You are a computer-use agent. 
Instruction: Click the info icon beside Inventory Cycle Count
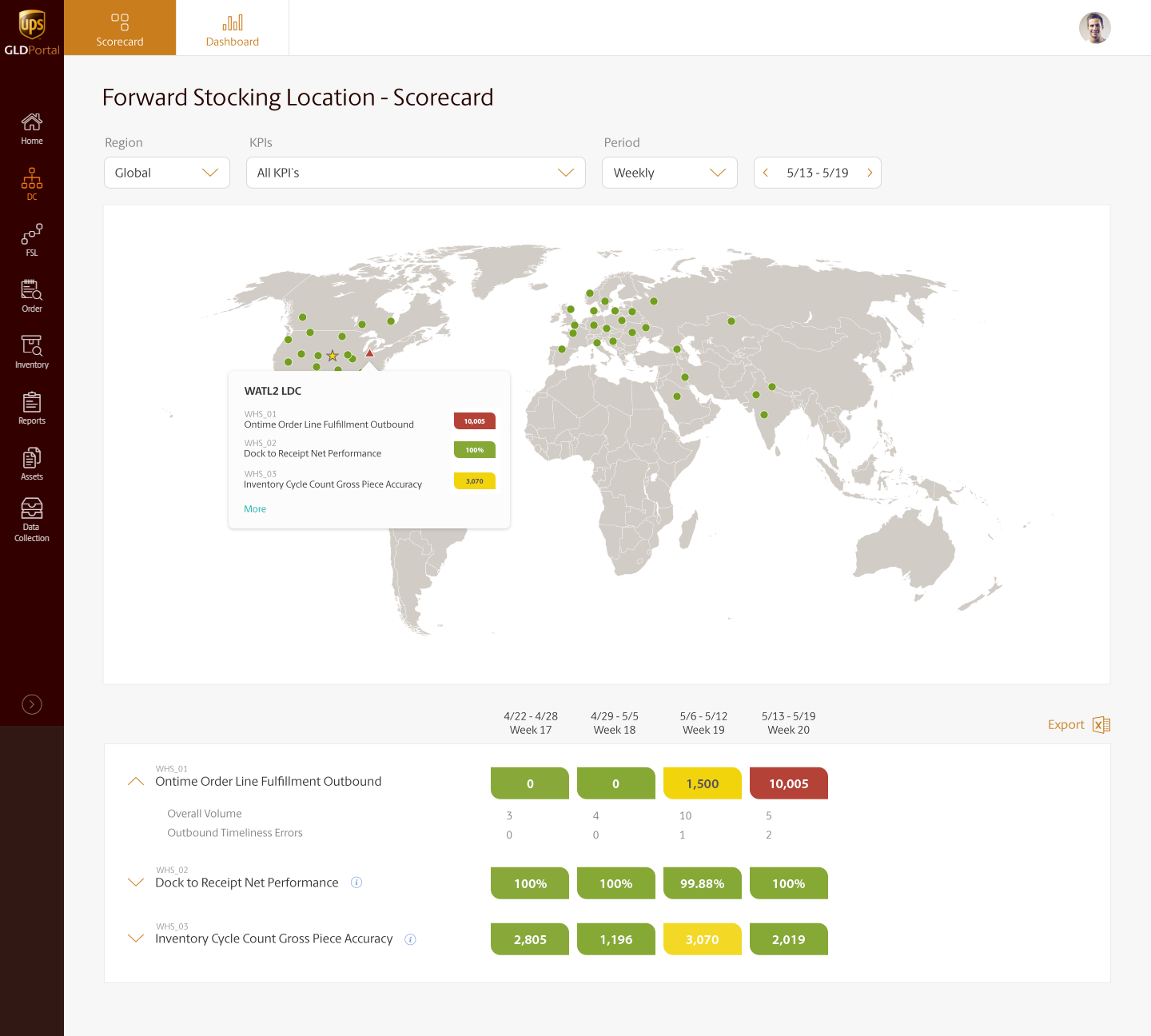[x=410, y=939]
